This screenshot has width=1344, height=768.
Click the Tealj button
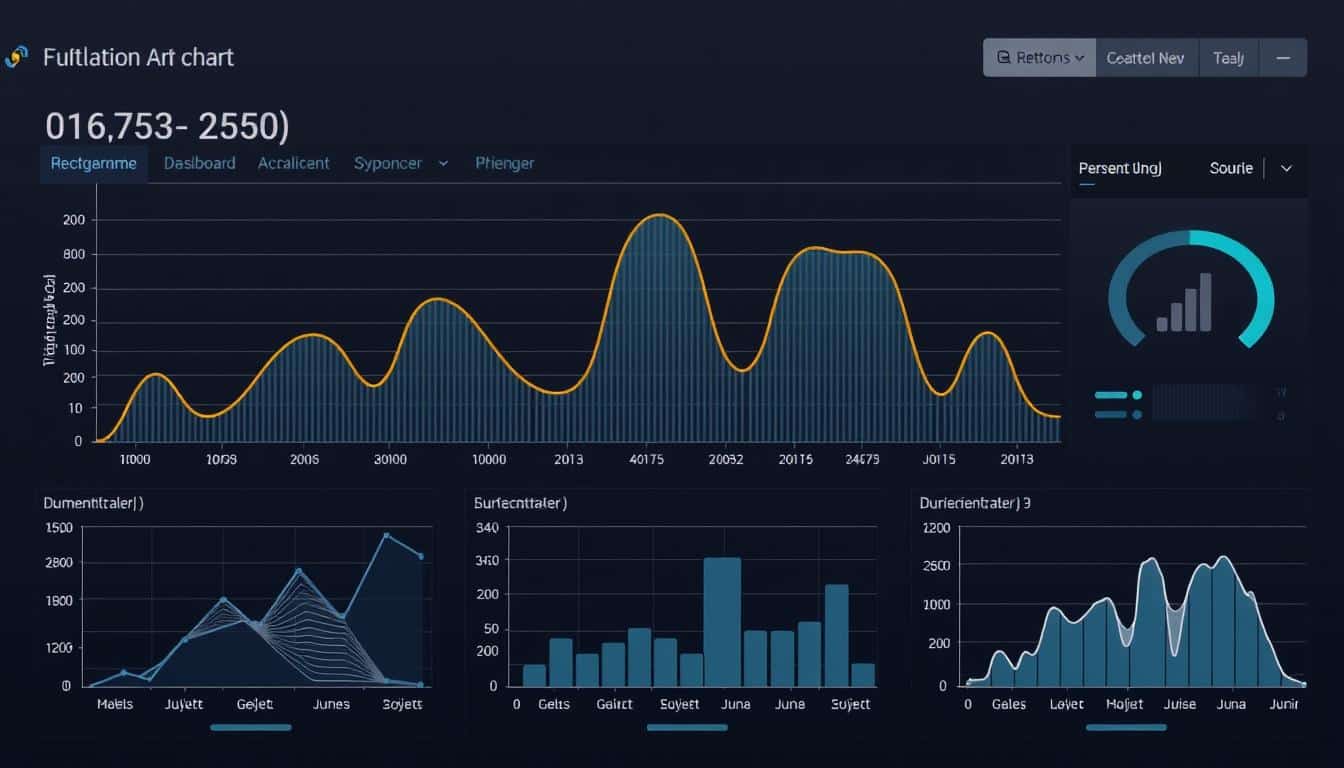click(1228, 58)
